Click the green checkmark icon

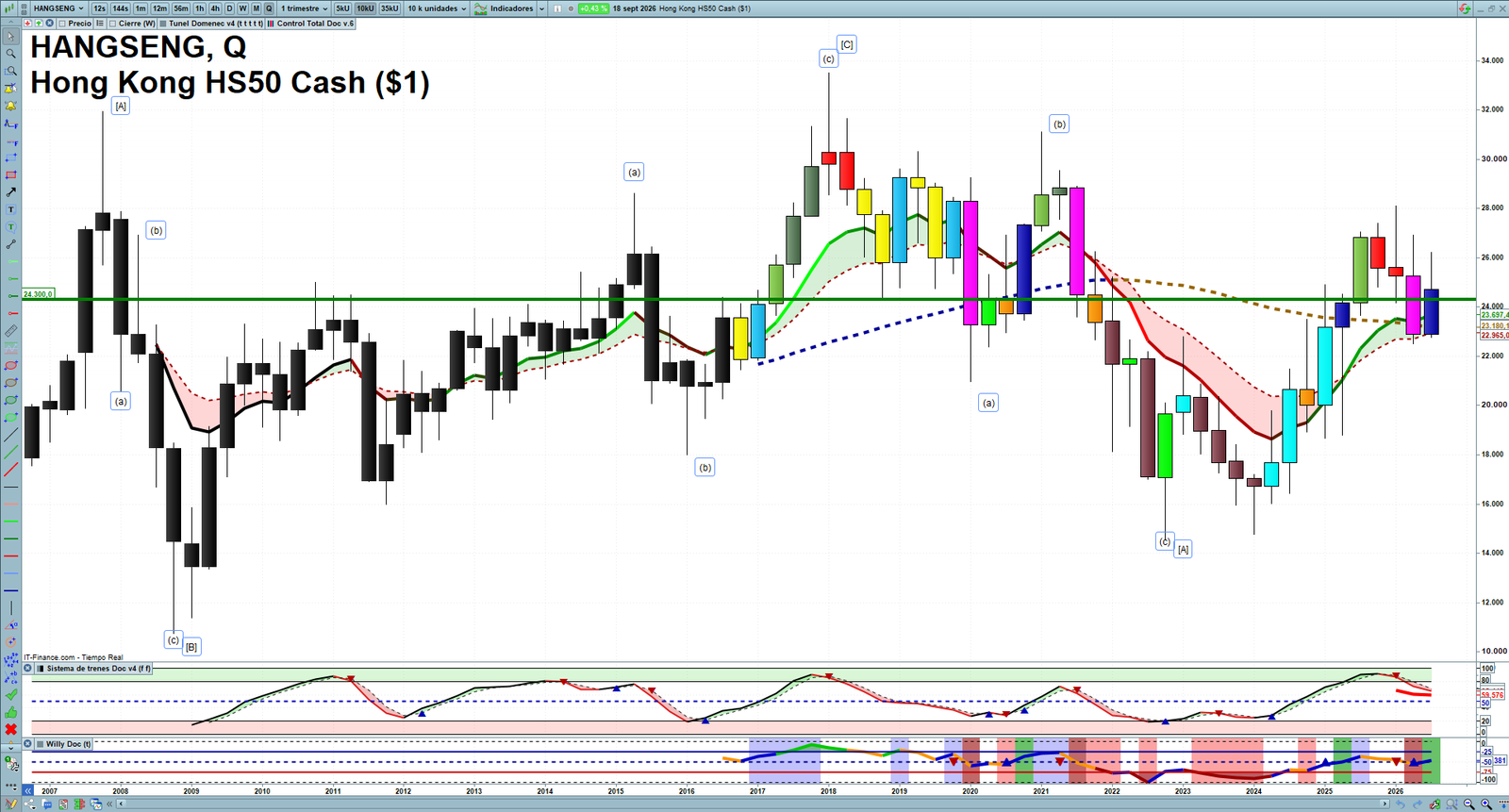point(11,695)
